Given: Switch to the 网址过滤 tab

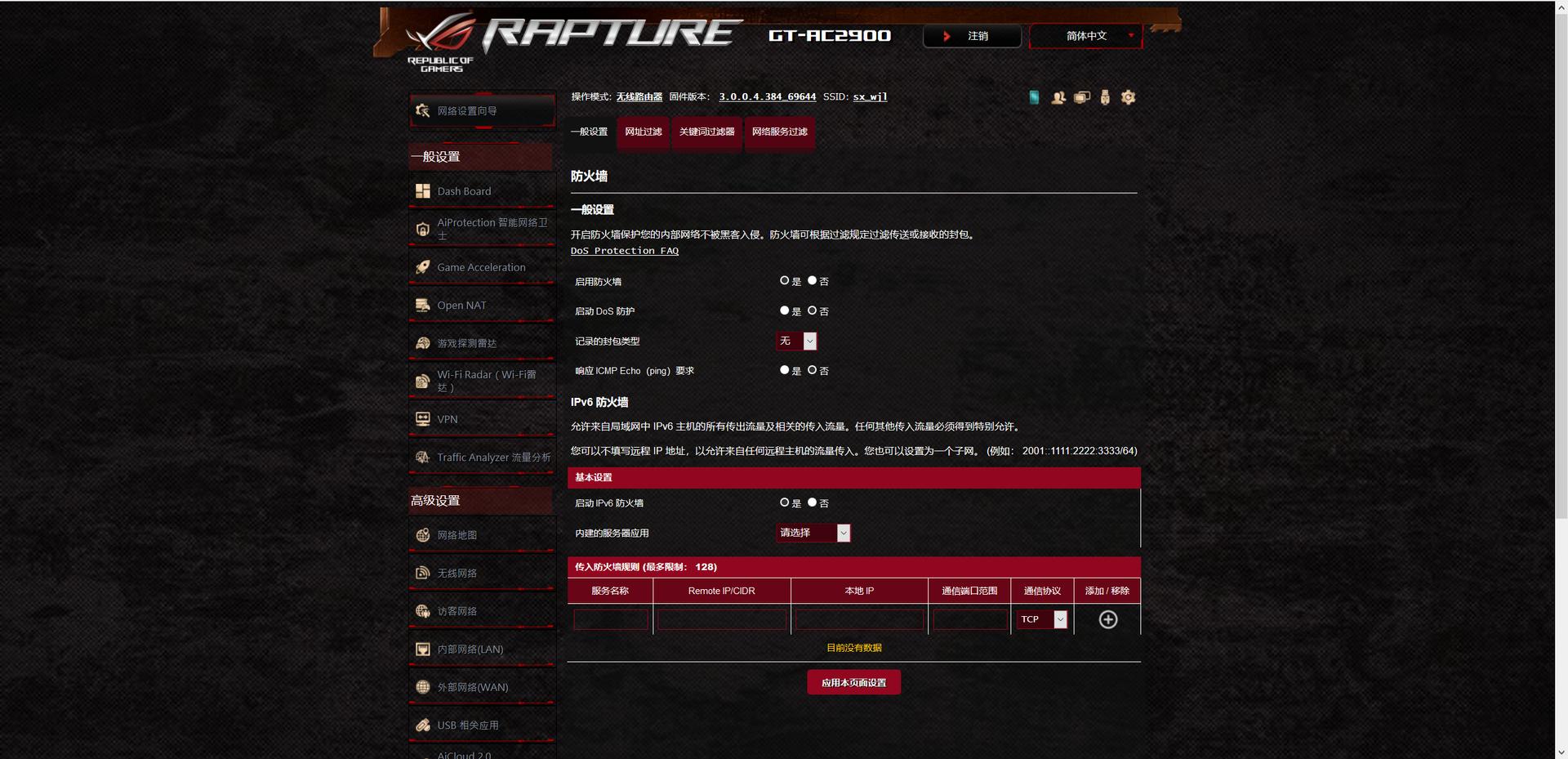Looking at the screenshot, I should (643, 132).
